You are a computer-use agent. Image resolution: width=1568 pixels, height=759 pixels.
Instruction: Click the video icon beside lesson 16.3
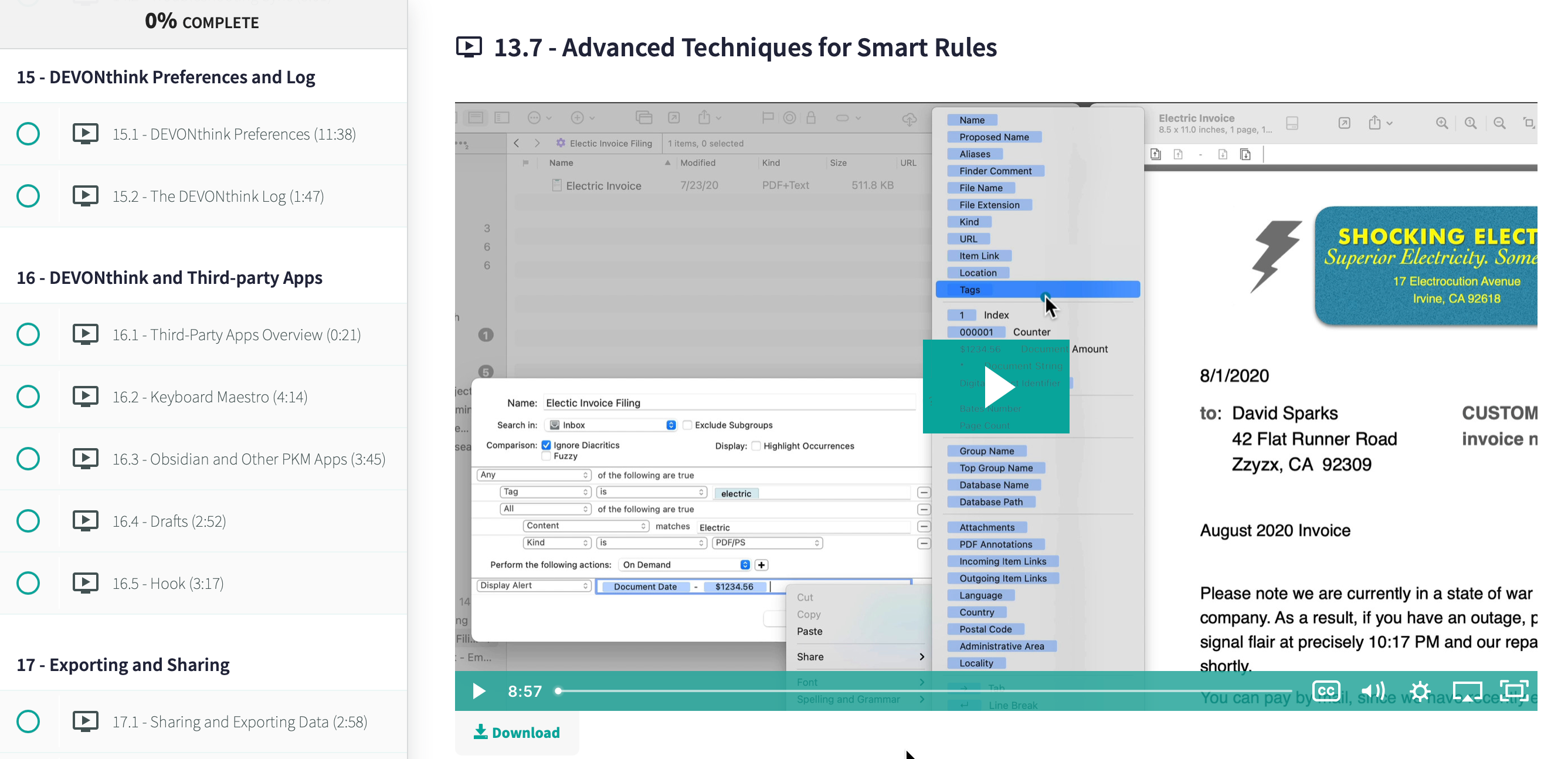(x=85, y=458)
